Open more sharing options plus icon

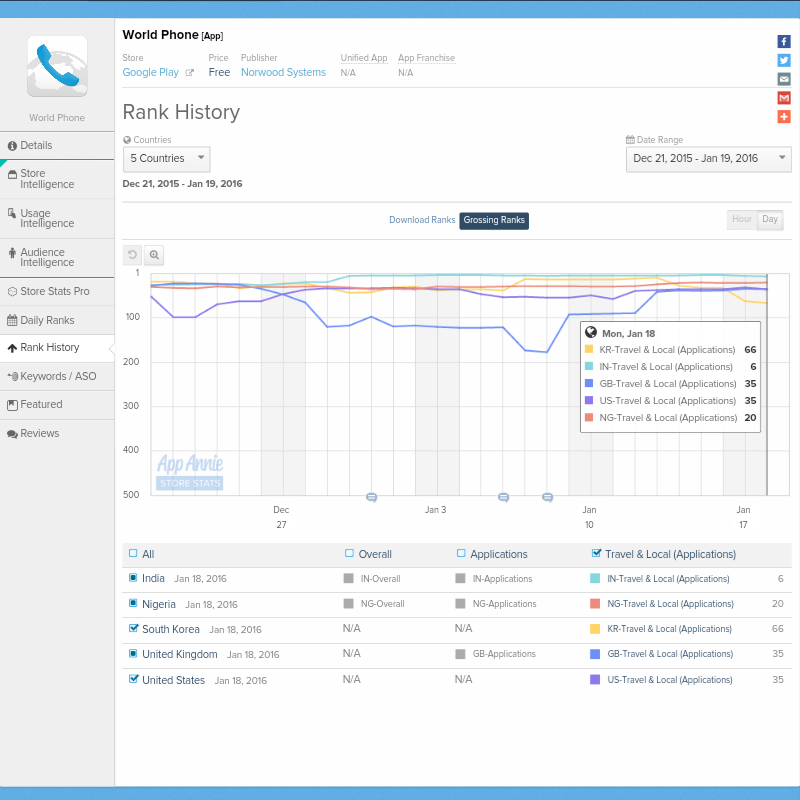point(784,116)
